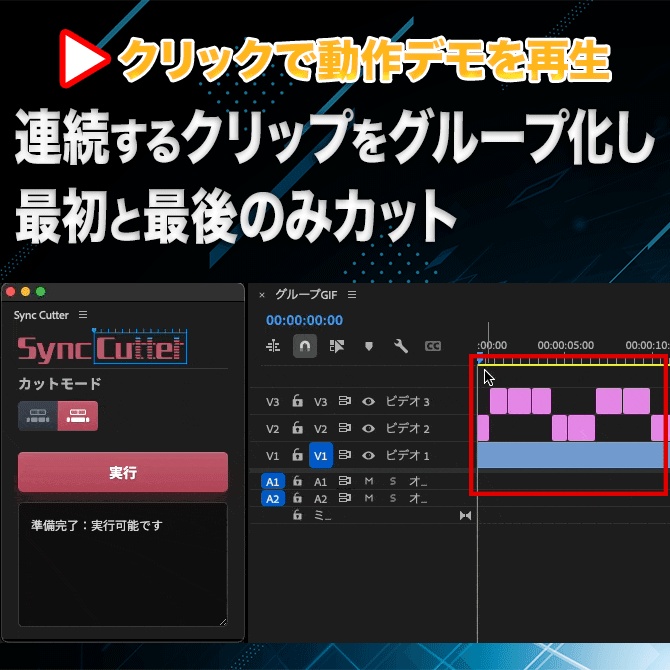Toggle insert sequences as nests icon
The height and width of the screenshot is (670, 670).
click(273, 346)
